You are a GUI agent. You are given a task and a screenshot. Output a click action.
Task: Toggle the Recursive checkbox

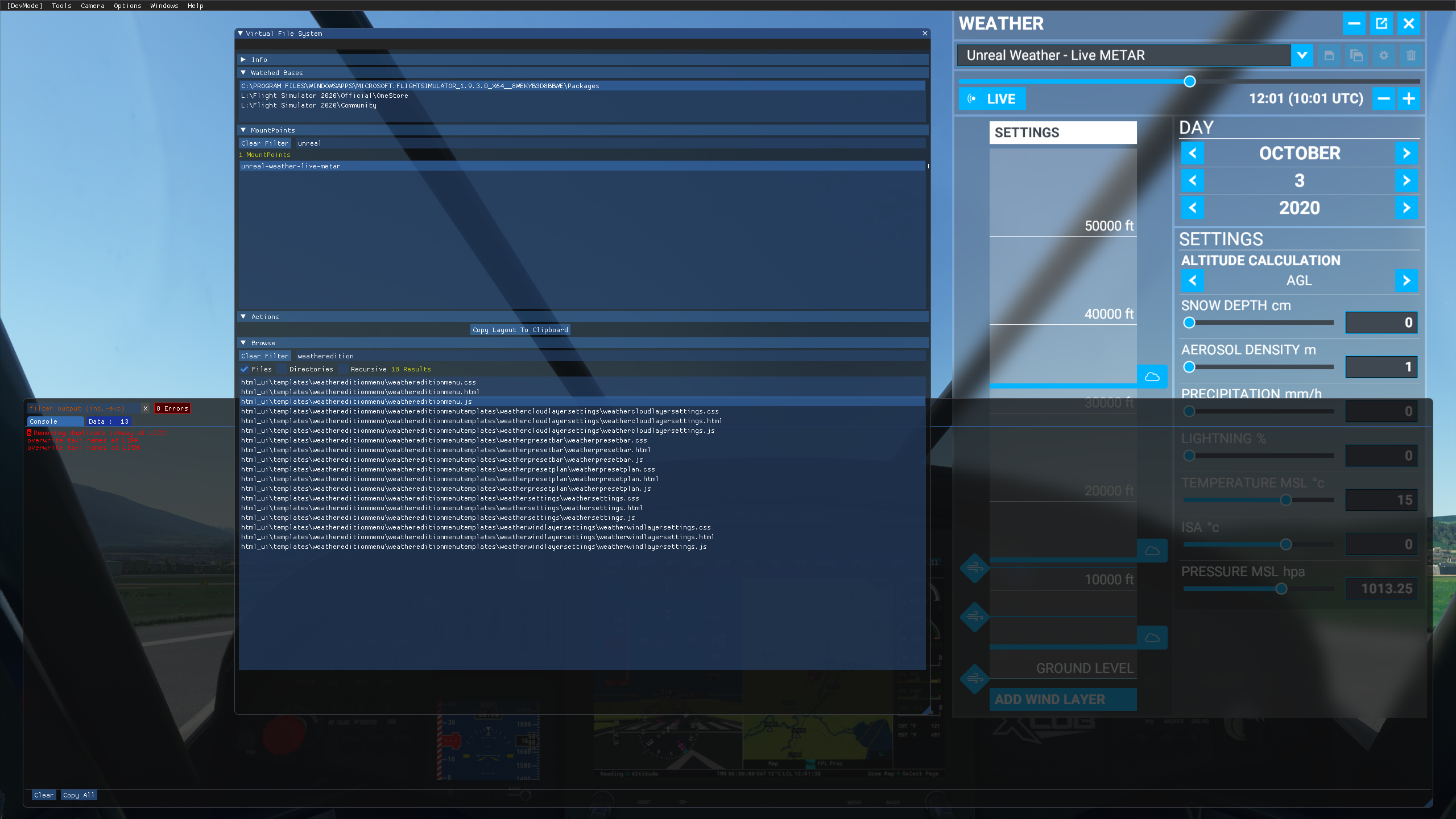point(344,369)
